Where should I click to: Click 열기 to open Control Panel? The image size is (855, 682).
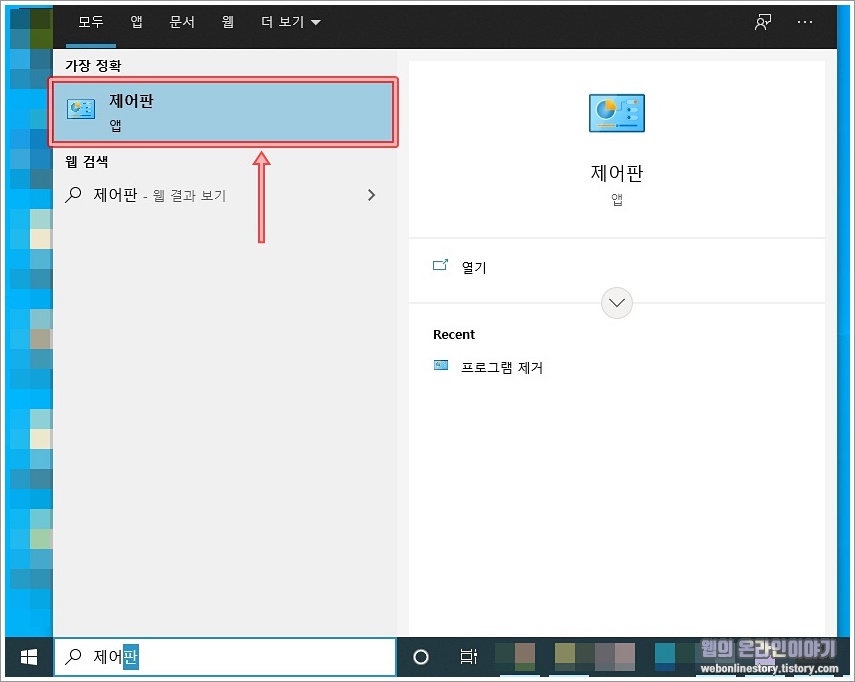473,267
